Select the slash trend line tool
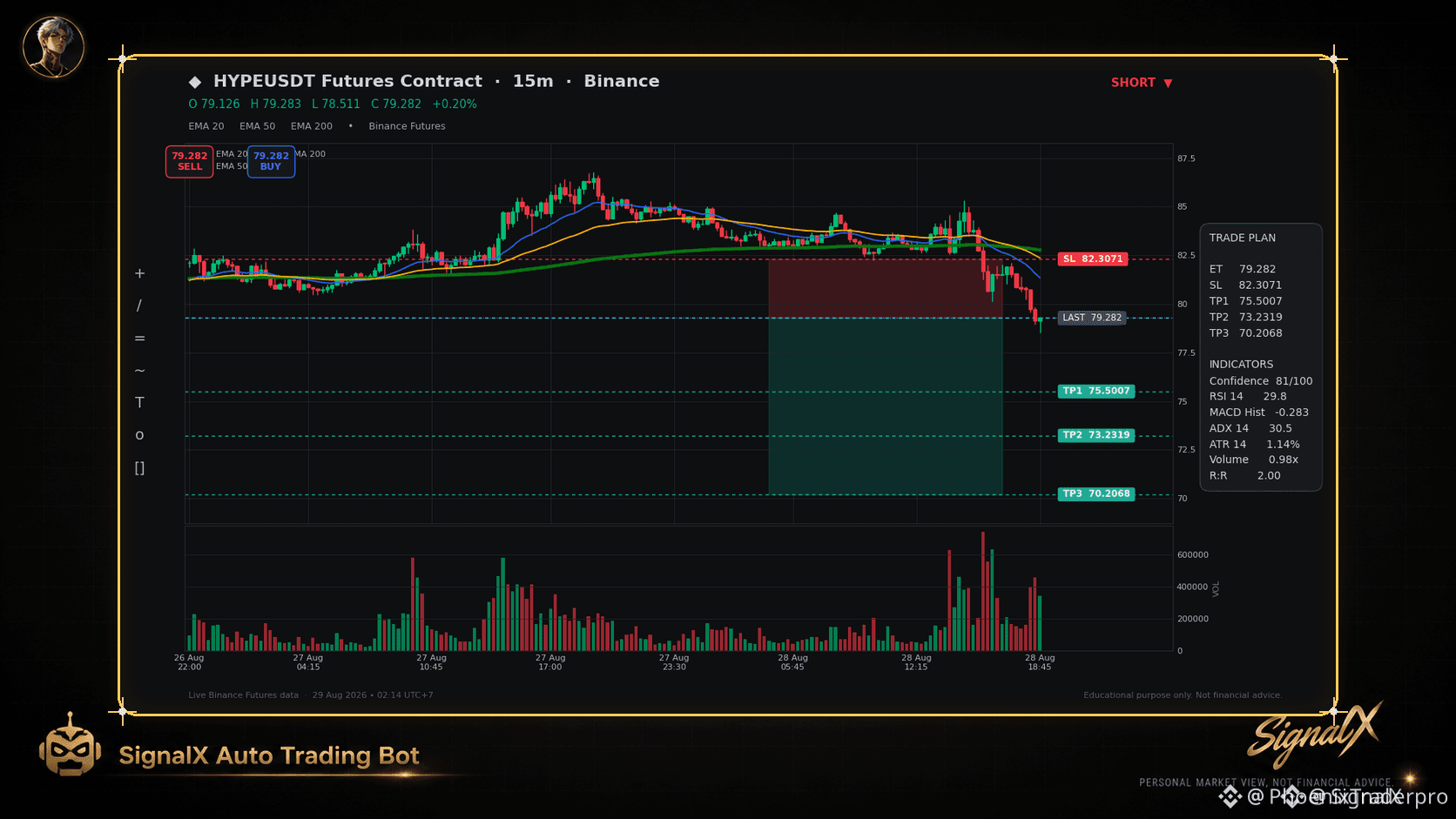Image resolution: width=1456 pixels, height=819 pixels. (x=139, y=305)
